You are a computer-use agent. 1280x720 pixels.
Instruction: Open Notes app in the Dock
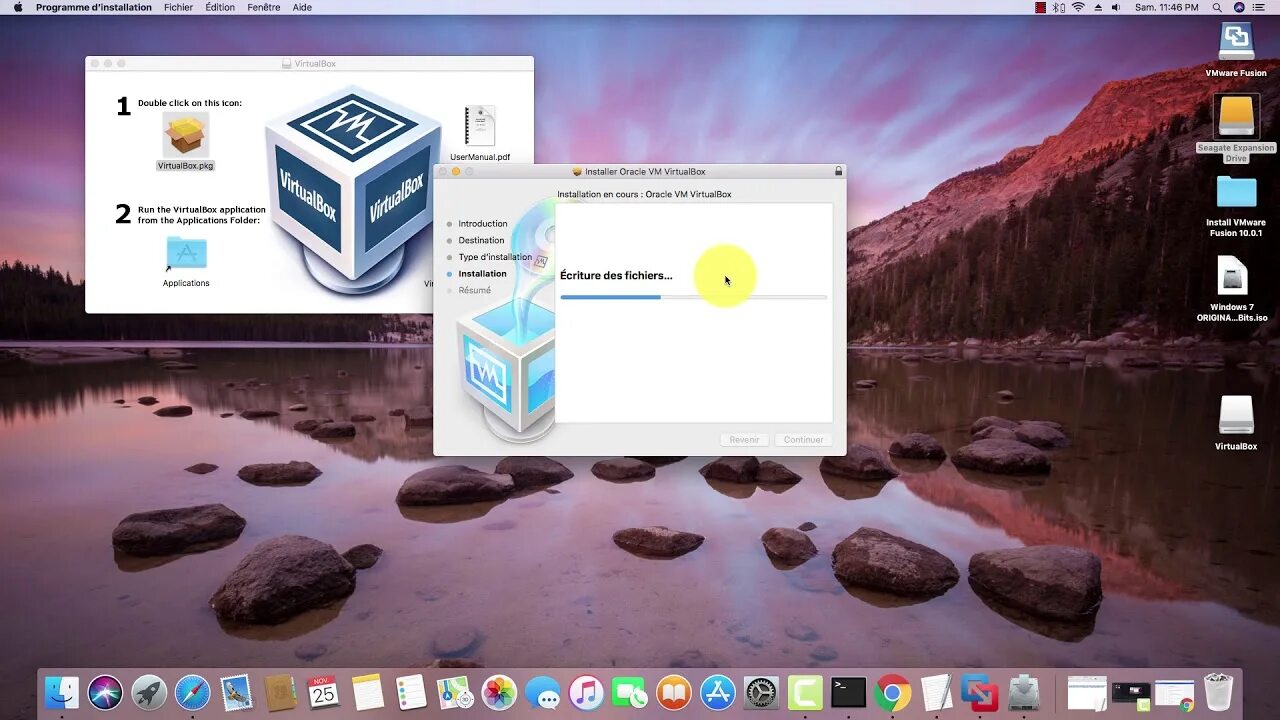[367, 692]
